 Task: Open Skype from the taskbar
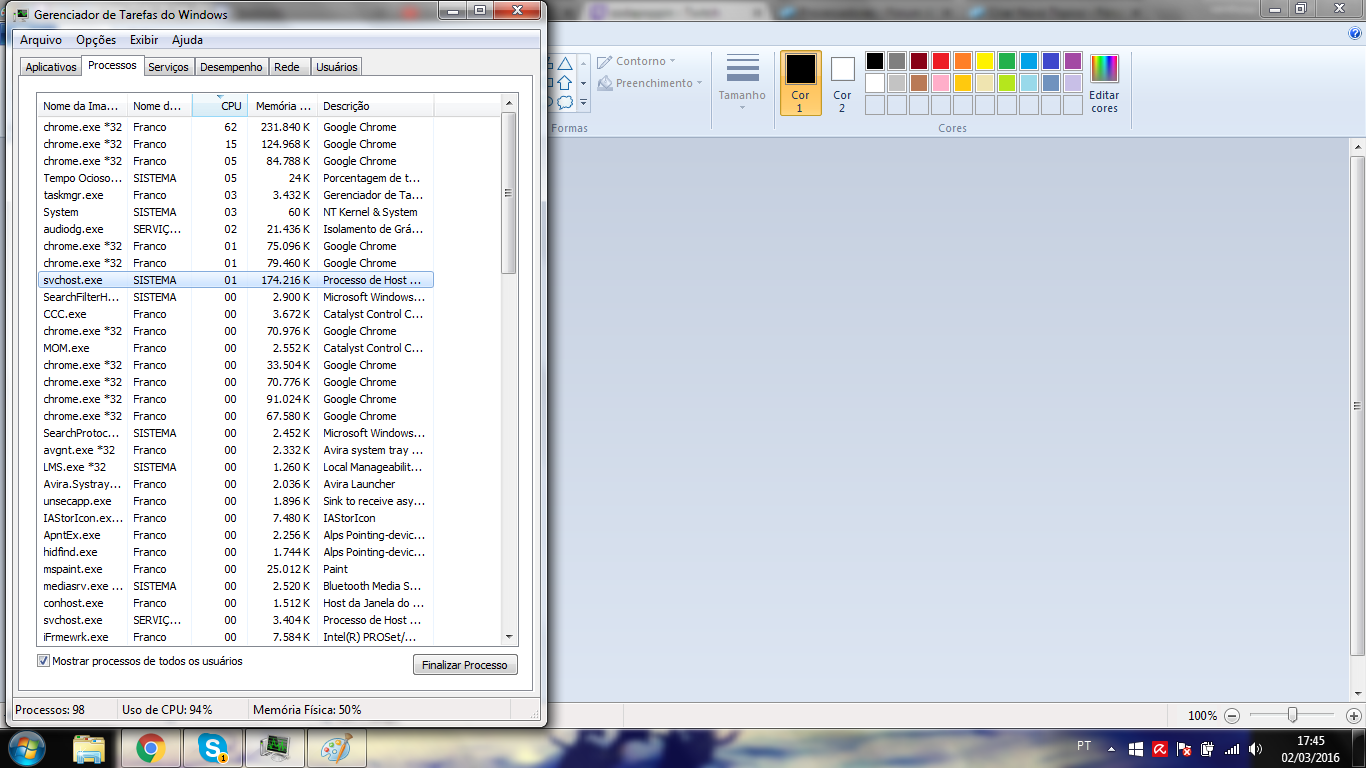[212, 748]
